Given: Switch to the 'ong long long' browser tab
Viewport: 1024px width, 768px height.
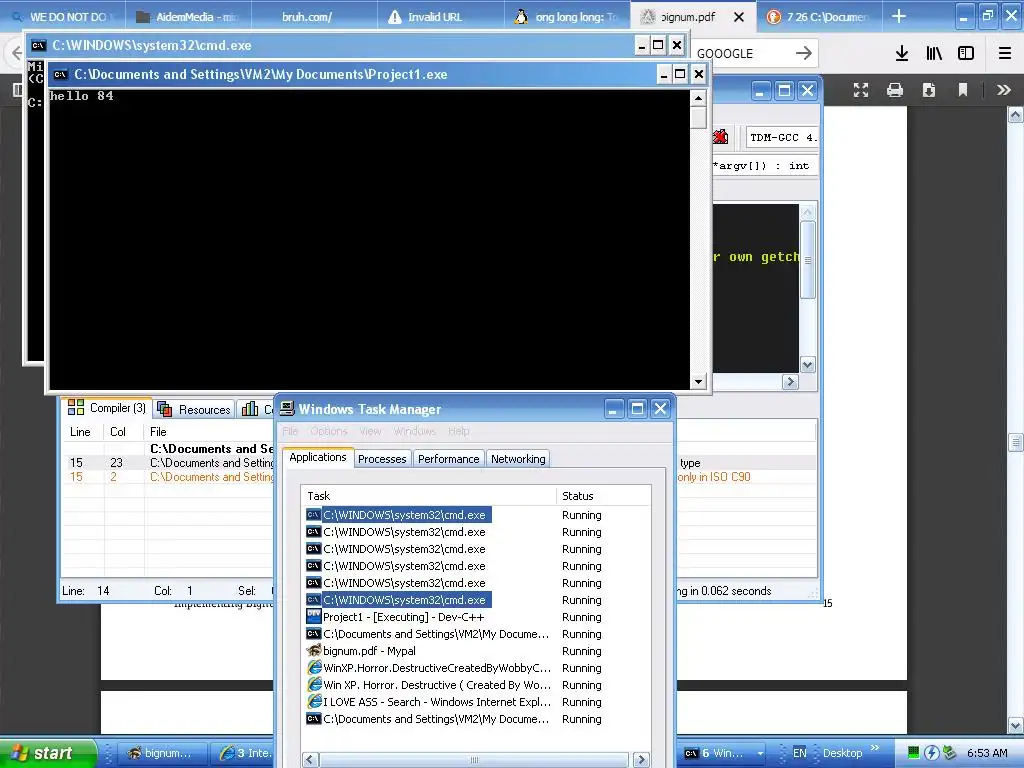Looking at the screenshot, I should pyautogui.click(x=567, y=17).
